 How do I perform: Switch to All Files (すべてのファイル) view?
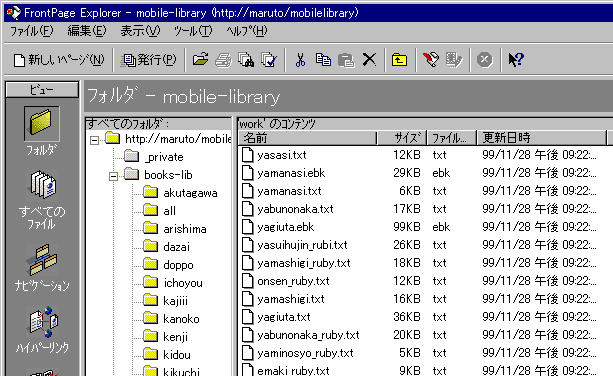click(42, 200)
